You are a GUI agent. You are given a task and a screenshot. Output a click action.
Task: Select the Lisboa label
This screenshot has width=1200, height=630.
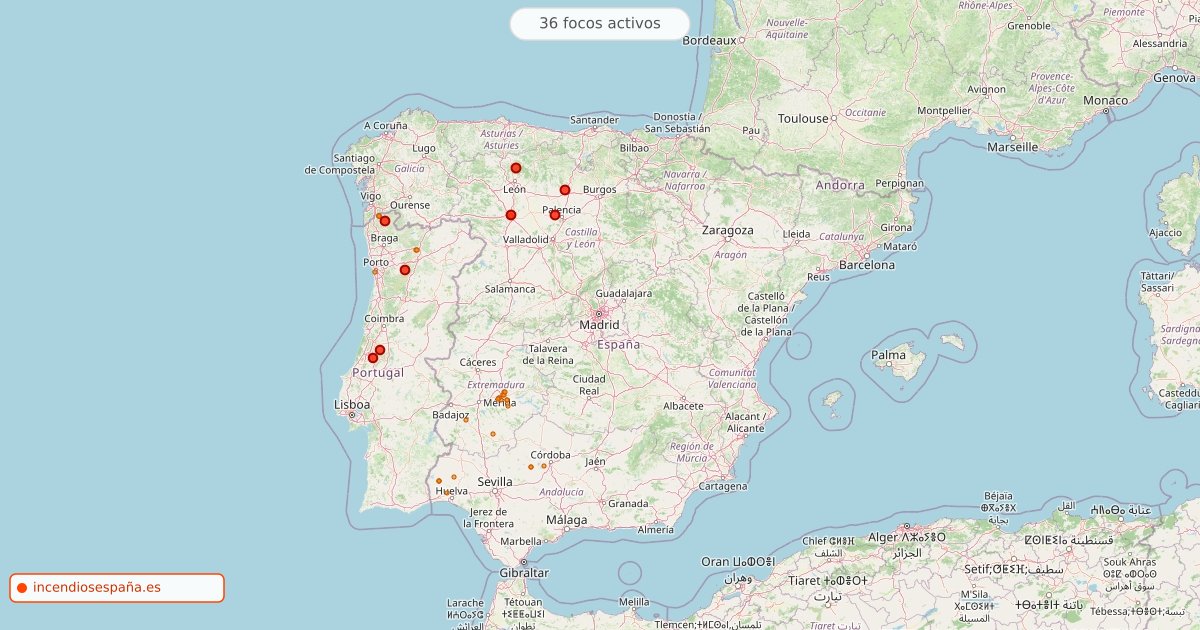(352, 405)
